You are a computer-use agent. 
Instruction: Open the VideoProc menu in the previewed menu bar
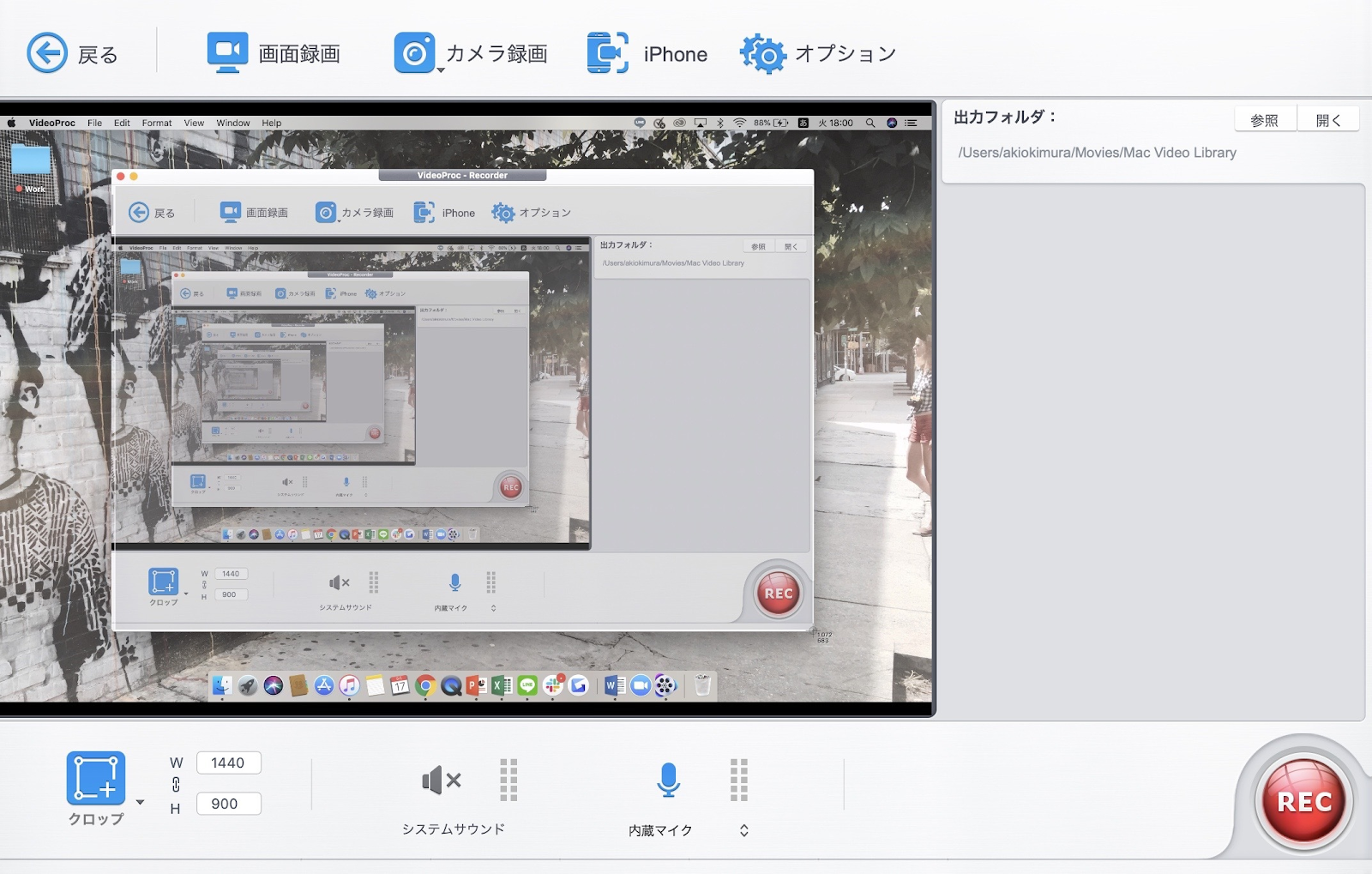click(52, 123)
